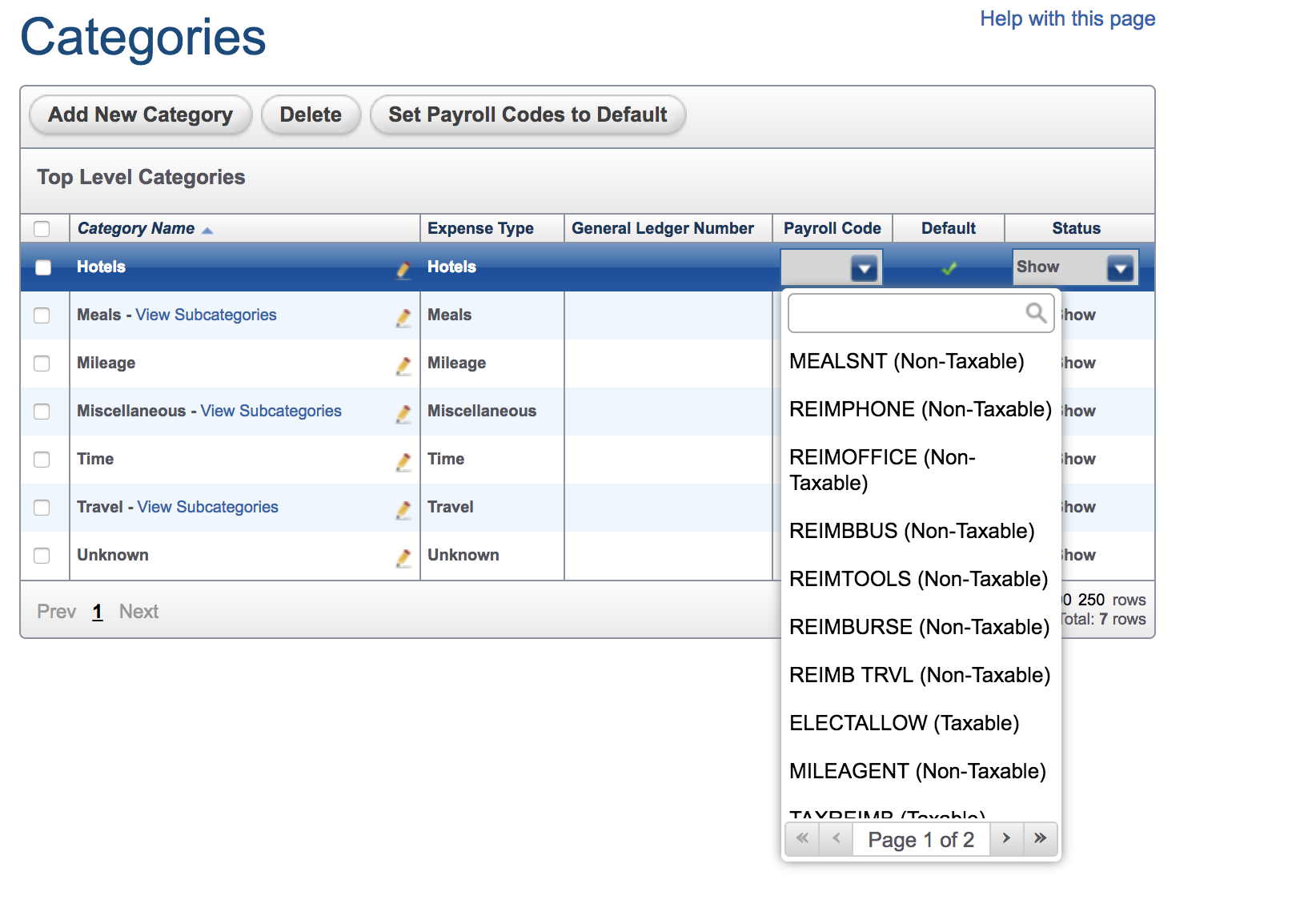Click the green default checkmark for Hotels
This screenshot has width=1316, height=908.
[x=949, y=268]
